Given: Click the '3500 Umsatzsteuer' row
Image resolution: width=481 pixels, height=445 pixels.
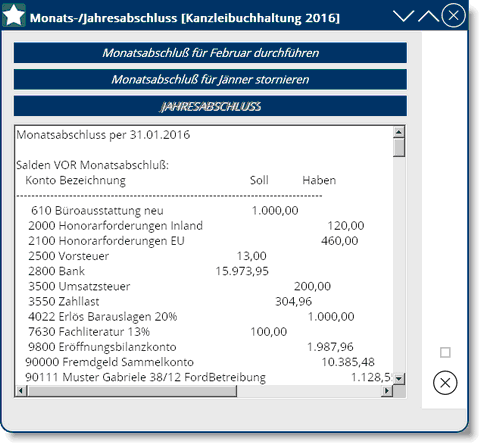Looking at the screenshot, I should (204, 286).
